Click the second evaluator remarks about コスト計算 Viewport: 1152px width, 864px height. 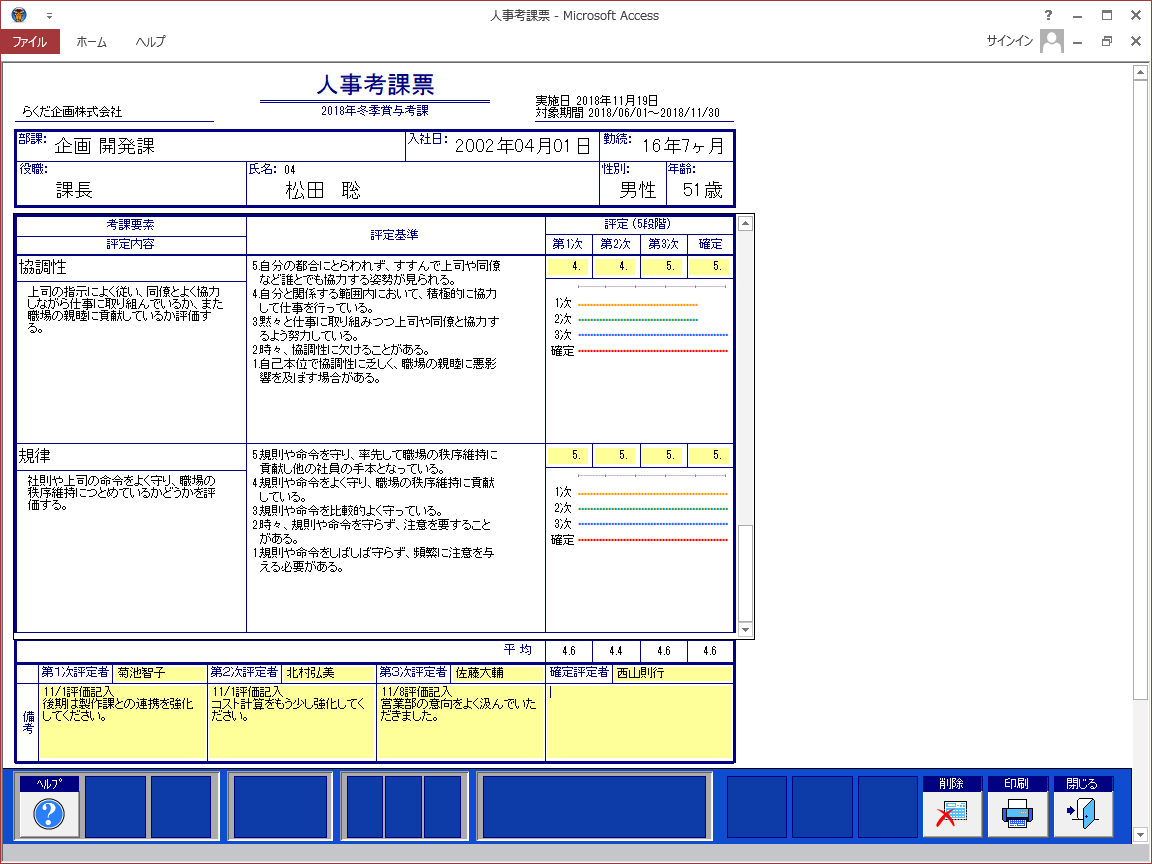[292, 721]
